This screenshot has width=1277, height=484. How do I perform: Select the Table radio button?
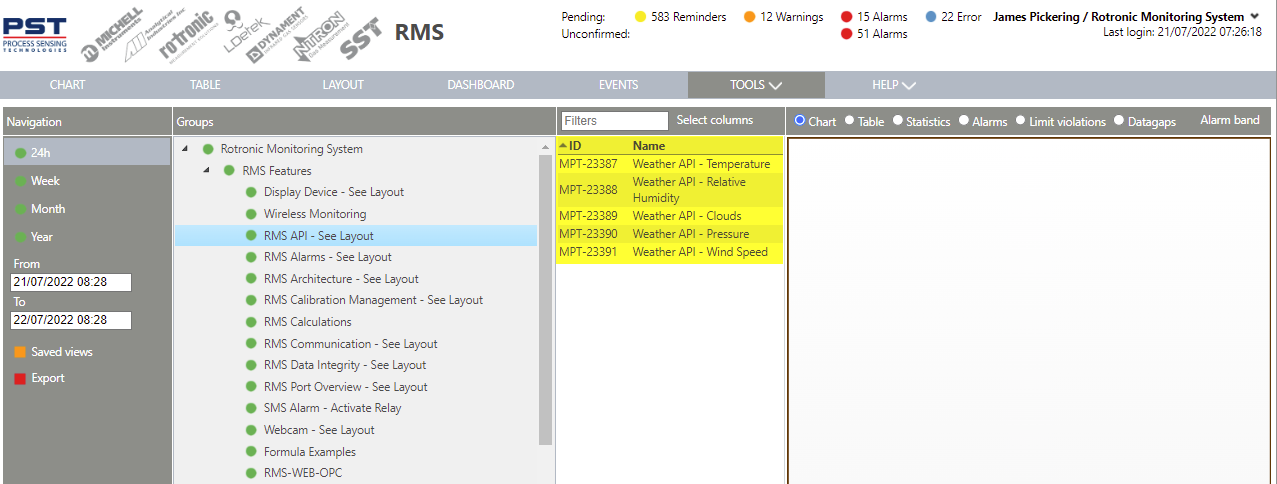click(x=849, y=120)
